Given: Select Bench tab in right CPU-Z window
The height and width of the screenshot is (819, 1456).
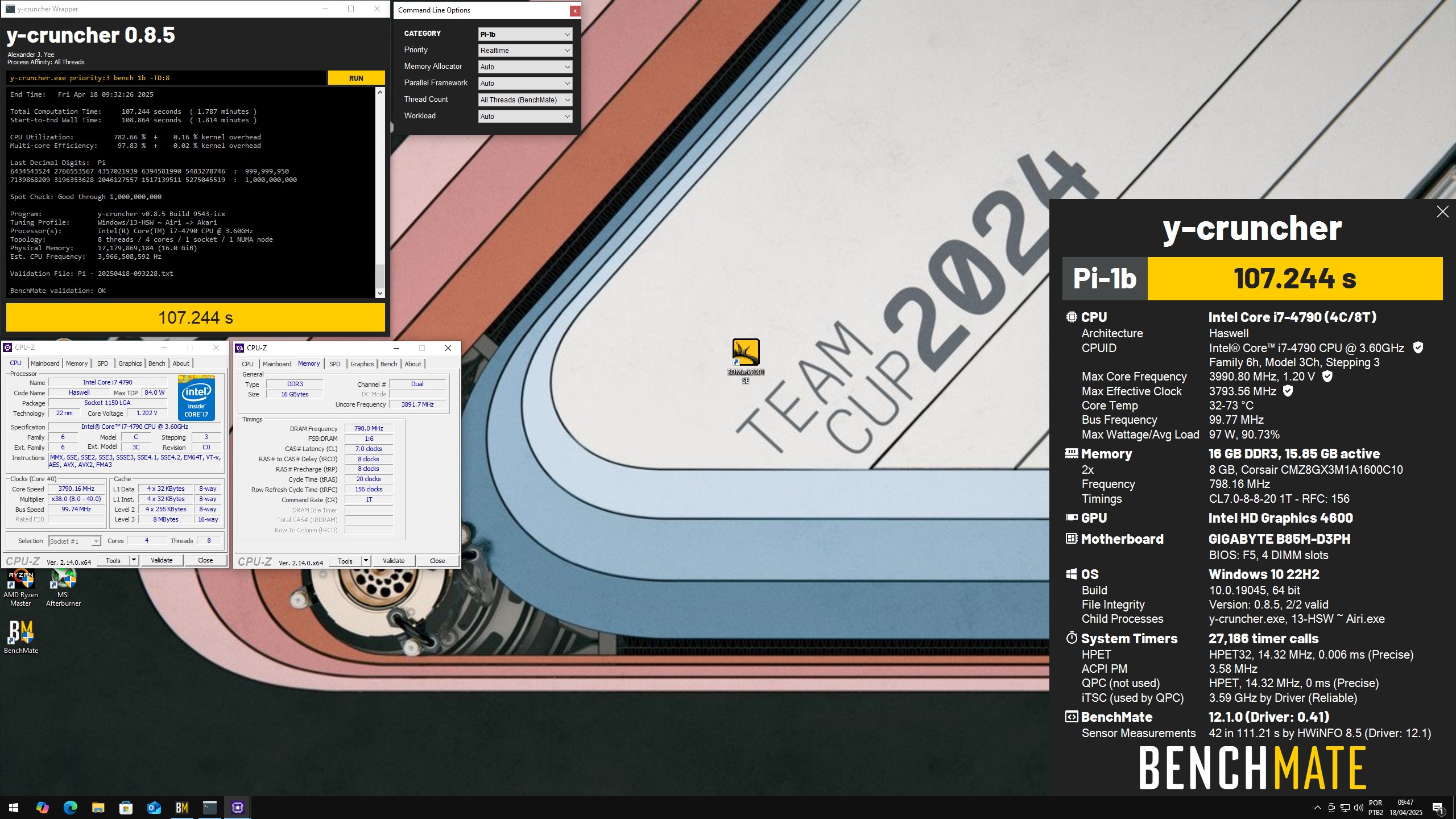Looking at the screenshot, I should point(388,364).
